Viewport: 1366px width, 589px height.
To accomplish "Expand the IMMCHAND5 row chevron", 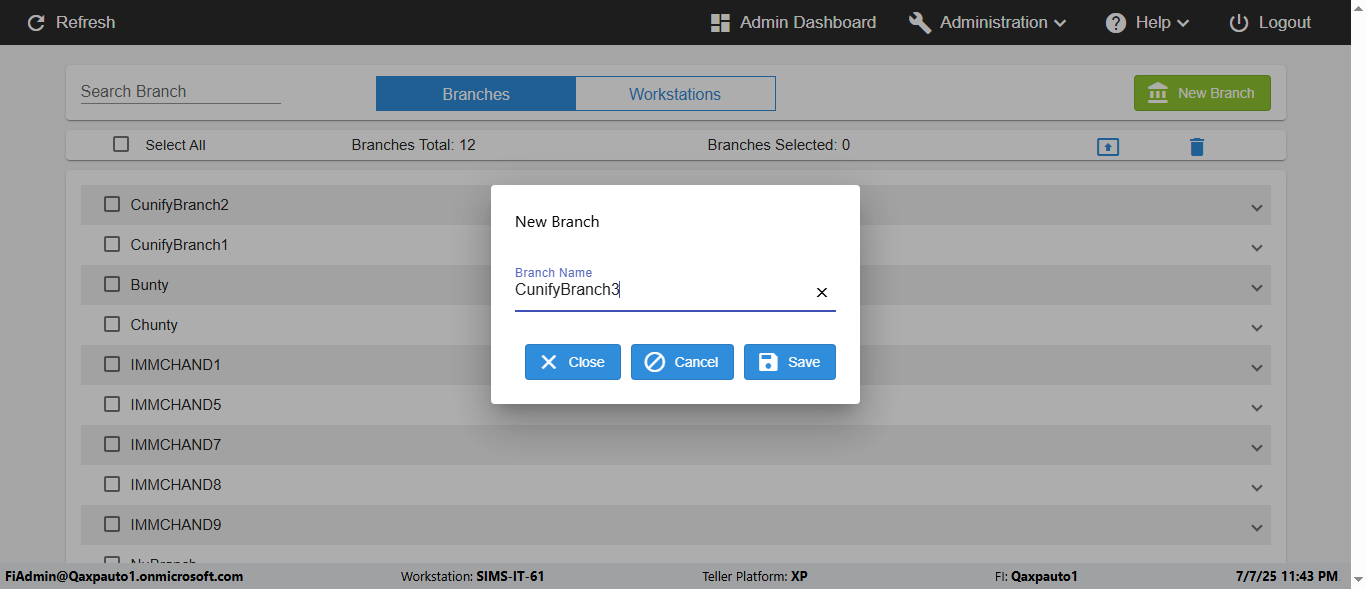I will coord(1257,408).
